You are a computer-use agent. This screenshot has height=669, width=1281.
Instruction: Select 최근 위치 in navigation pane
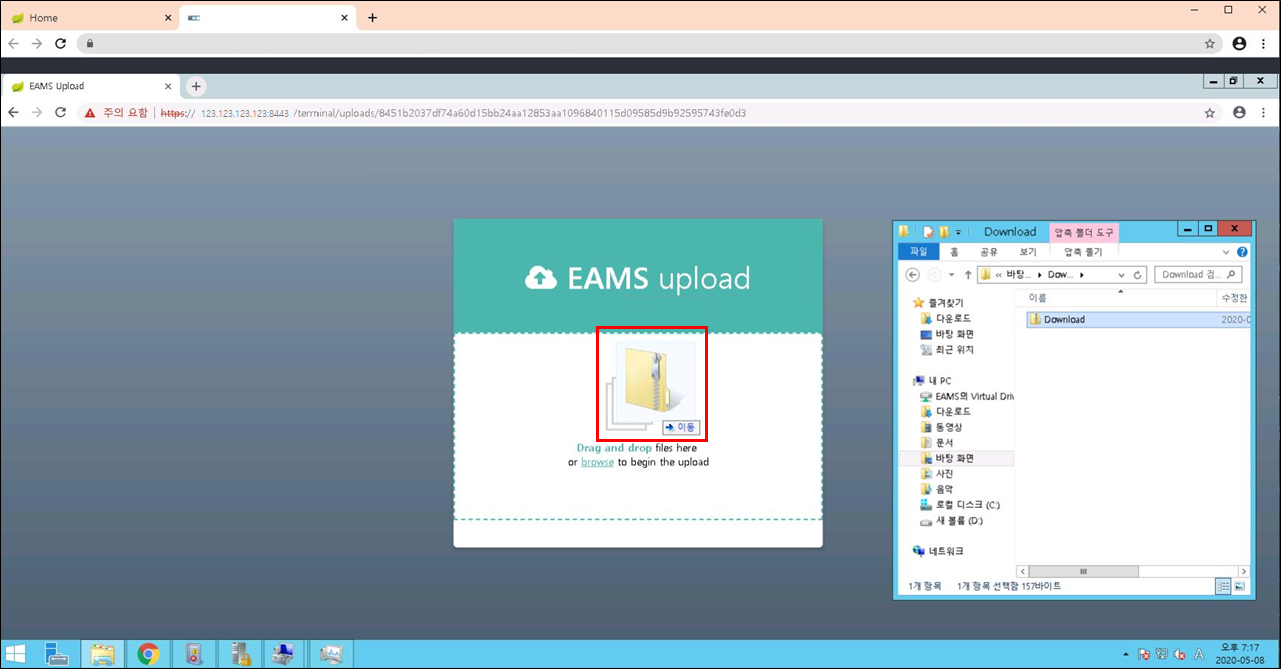(x=947, y=350)
